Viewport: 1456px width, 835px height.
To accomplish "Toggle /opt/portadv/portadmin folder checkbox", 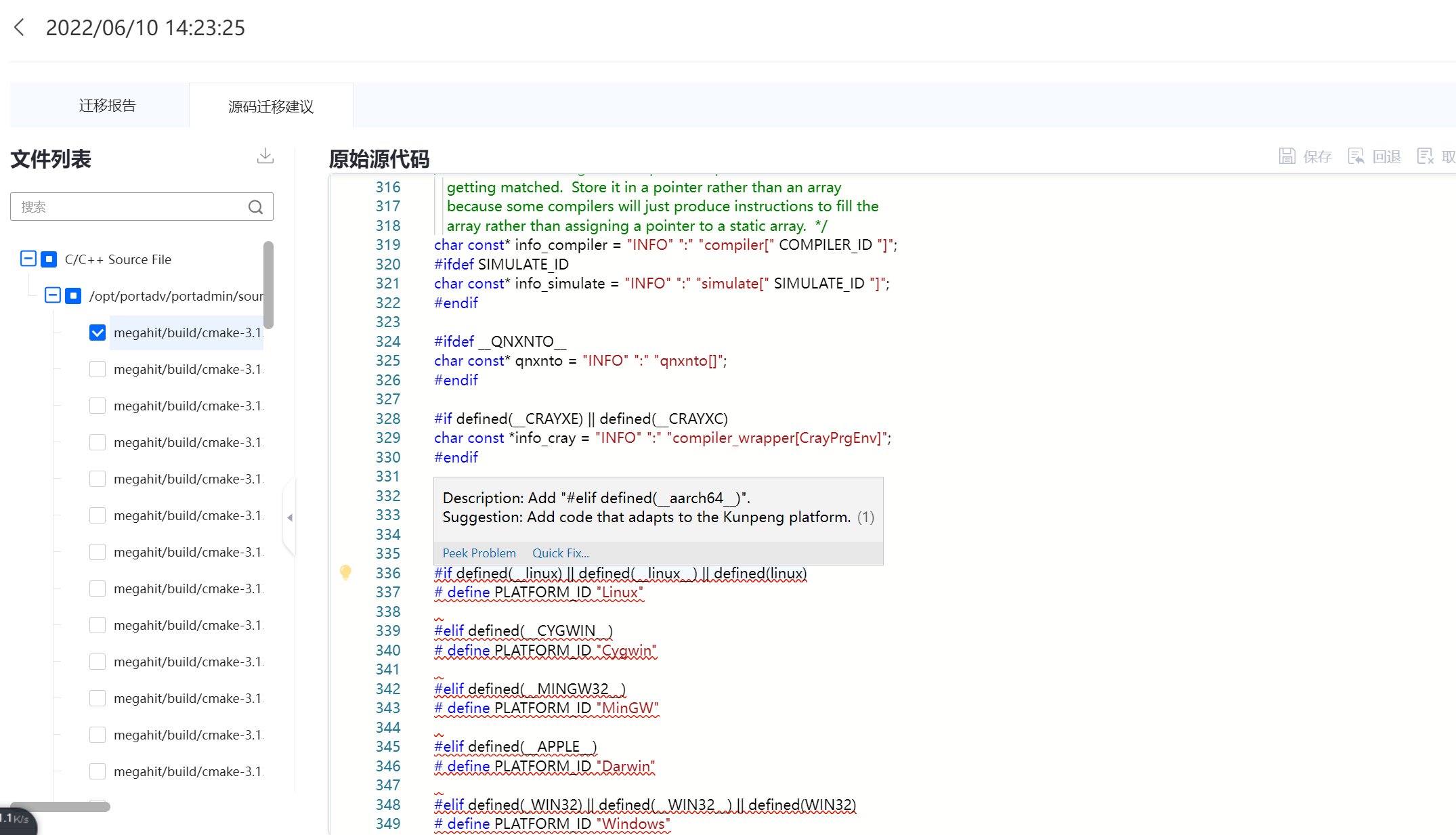I will click(x=73, y=295).
